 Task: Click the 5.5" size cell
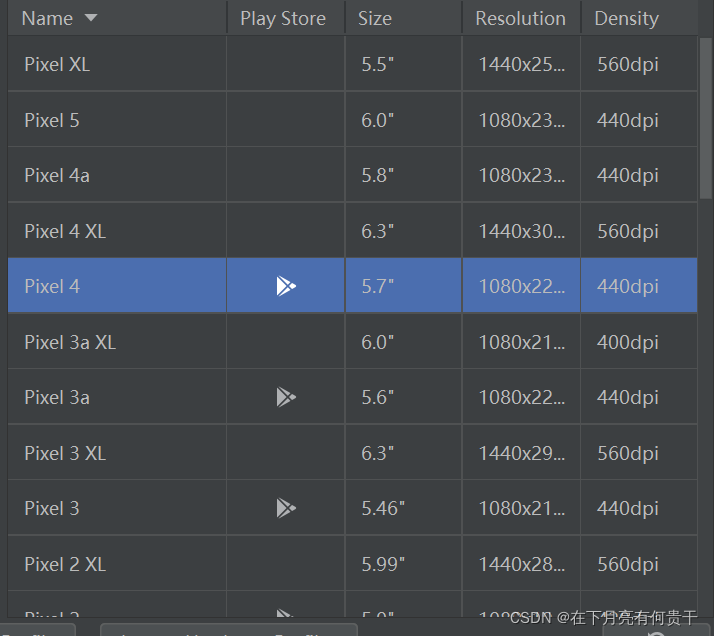[x=403, y=64]
